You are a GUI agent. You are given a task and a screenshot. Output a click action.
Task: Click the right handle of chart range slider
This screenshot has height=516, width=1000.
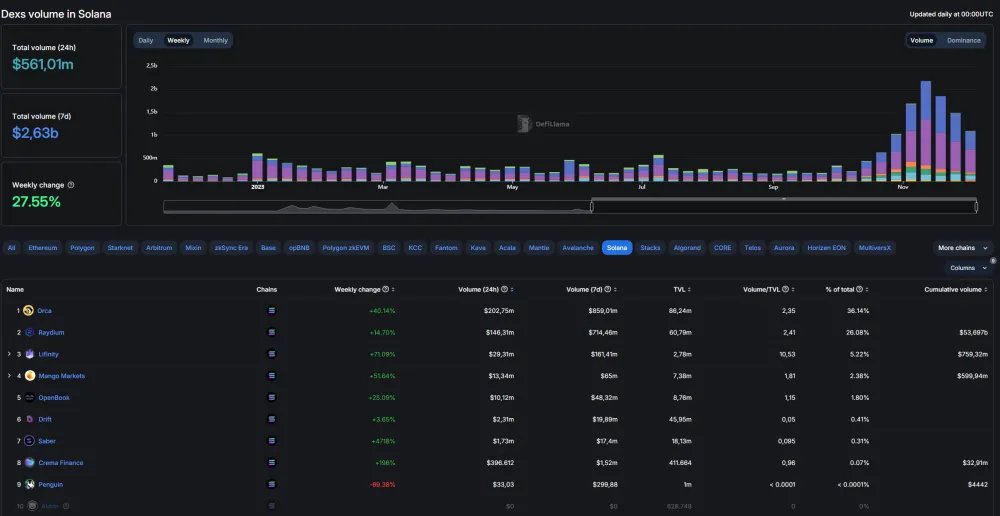tap(976, 207)
